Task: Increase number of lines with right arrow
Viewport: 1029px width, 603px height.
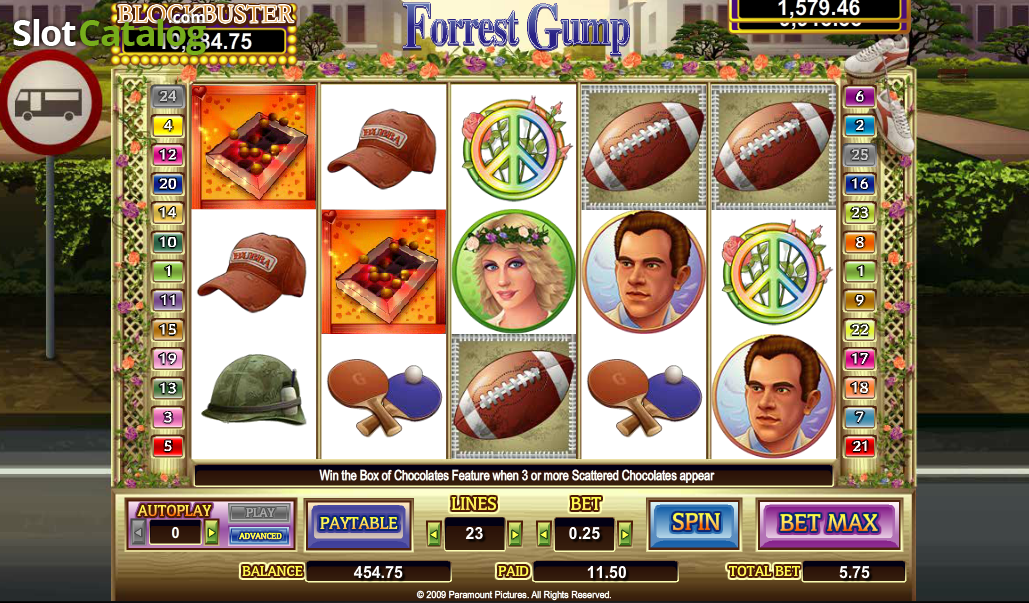Action: (x=515, y=533)
